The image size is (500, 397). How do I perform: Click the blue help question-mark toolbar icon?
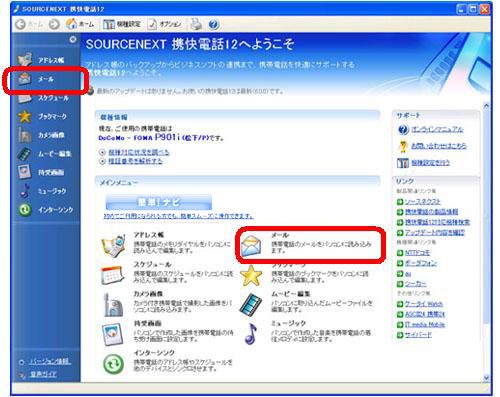tap(214, 24)
